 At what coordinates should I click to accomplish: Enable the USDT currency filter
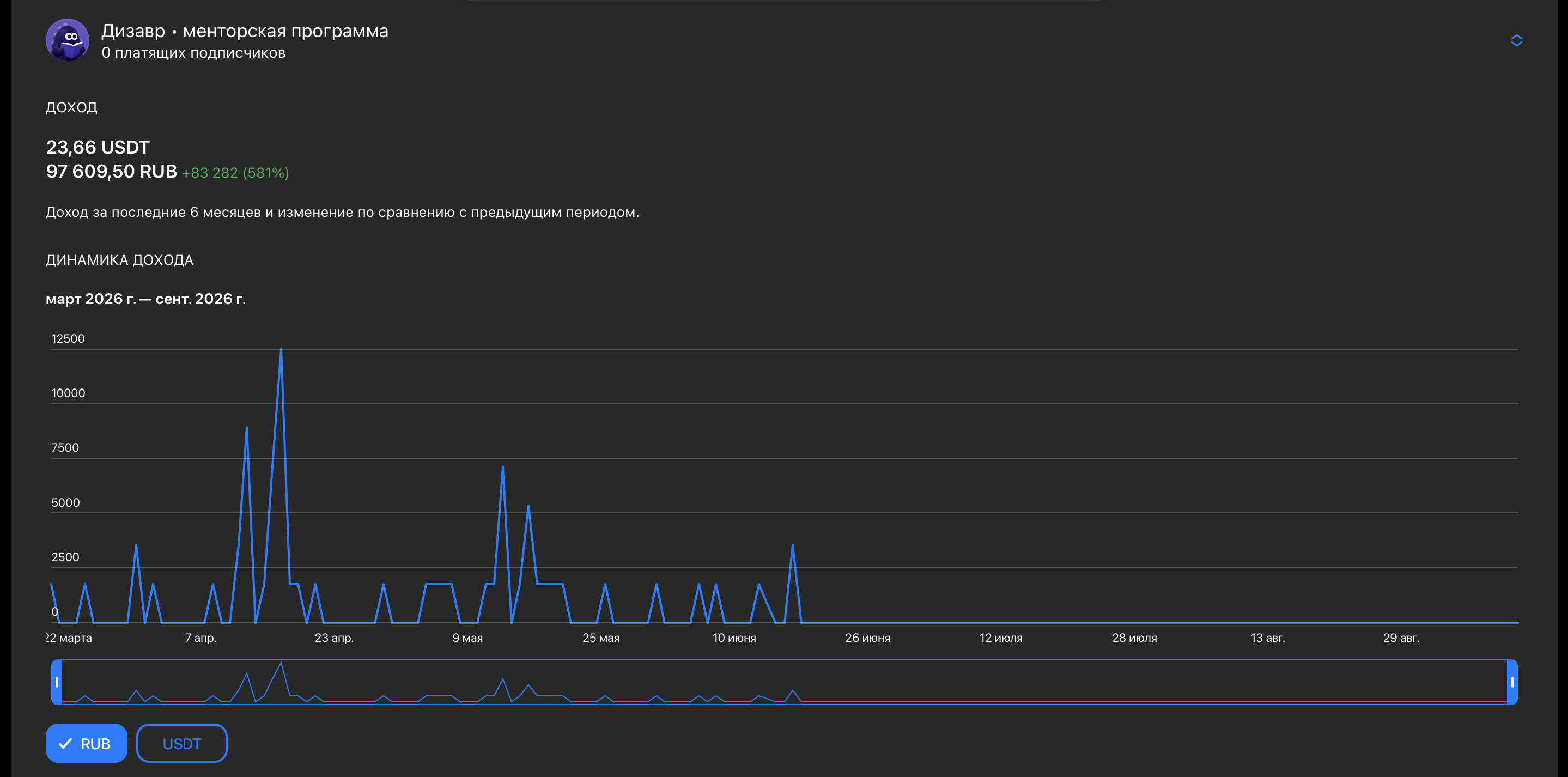click(182, 743)
